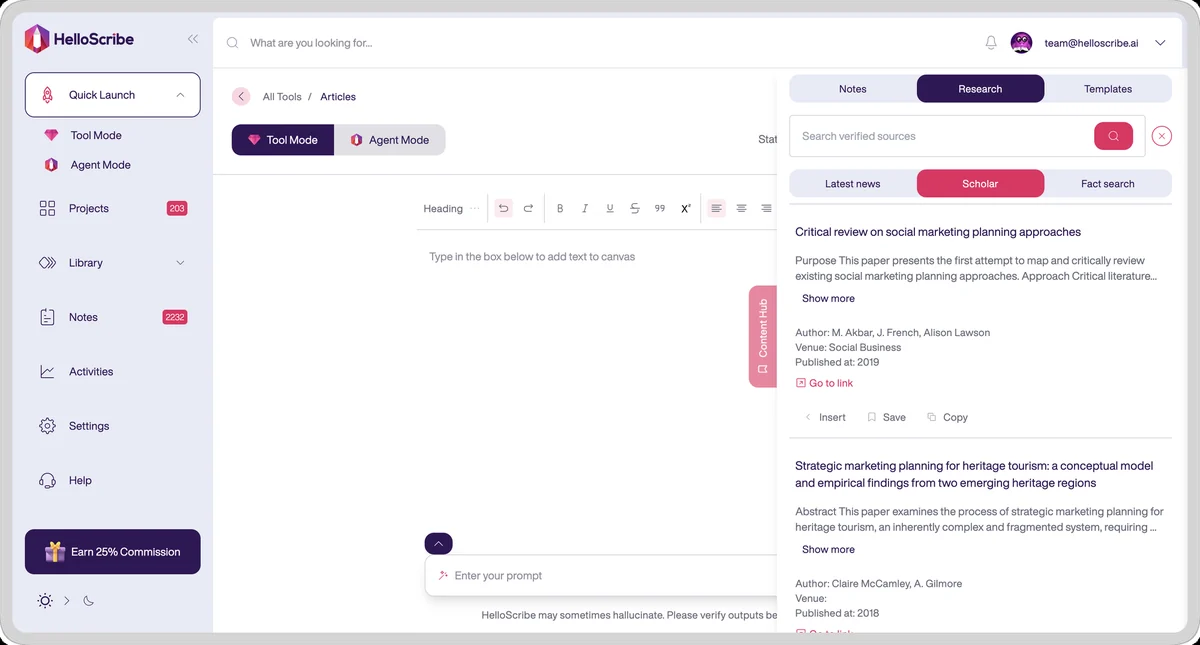Open All Tools breadcrumb link

(282, 97)
